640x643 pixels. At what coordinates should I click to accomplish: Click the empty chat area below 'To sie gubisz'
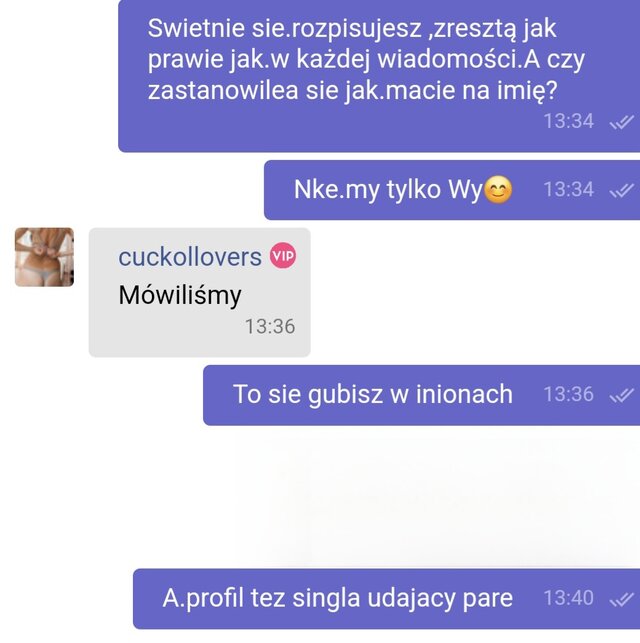(x=320, y=497)
